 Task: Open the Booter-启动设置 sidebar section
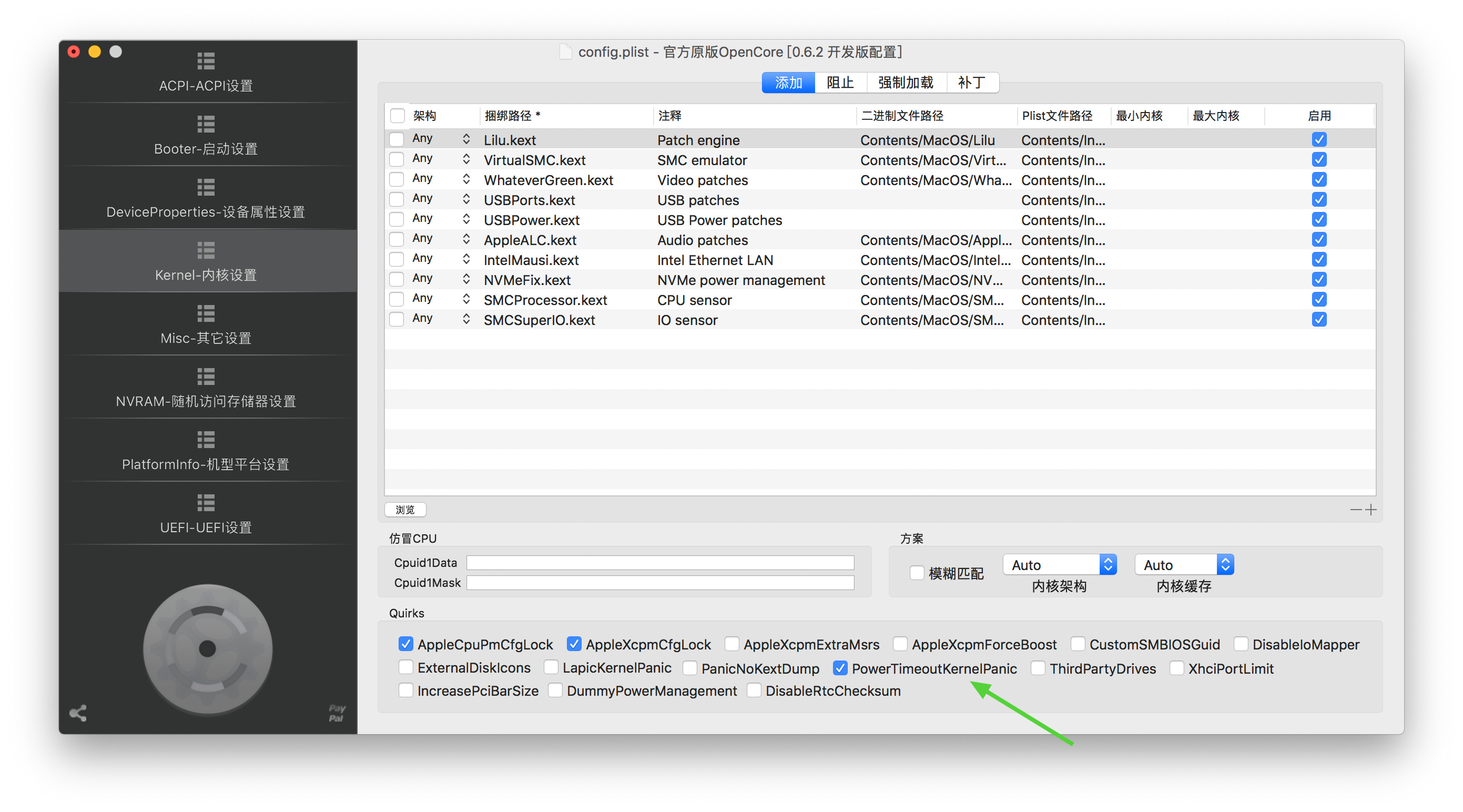tap(206, 135)
